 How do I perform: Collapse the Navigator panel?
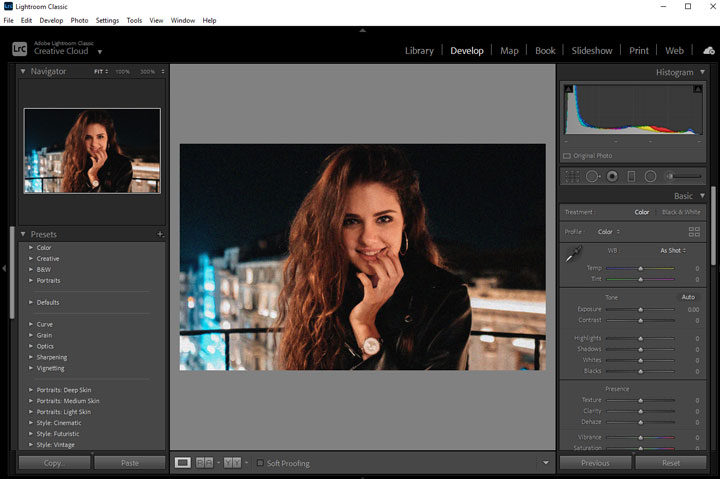click(x=23, y=72)
